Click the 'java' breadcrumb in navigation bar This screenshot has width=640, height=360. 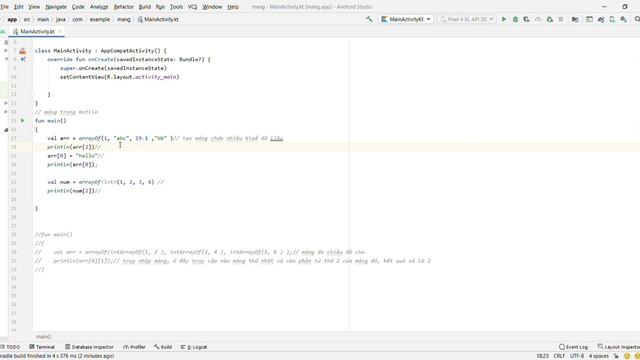coord(60,19)
